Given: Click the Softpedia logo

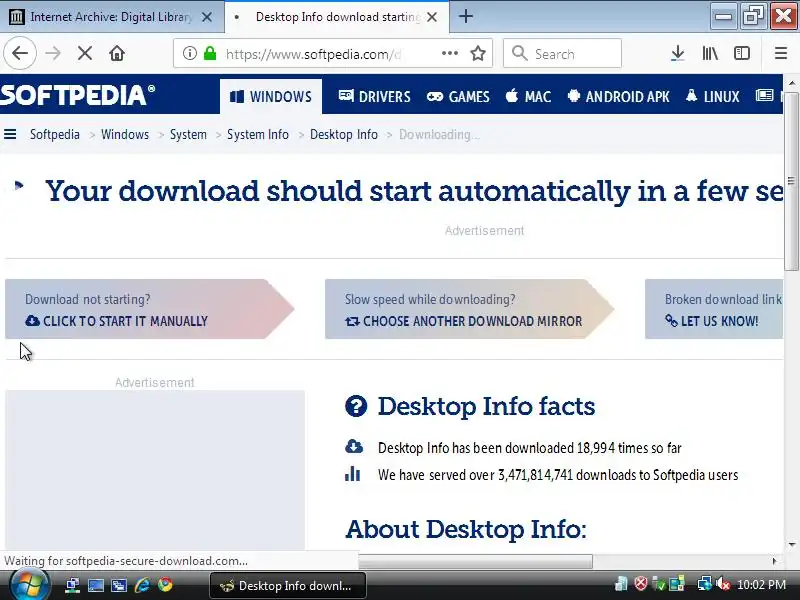Looking at the screenshot, I should coord(78,95).
